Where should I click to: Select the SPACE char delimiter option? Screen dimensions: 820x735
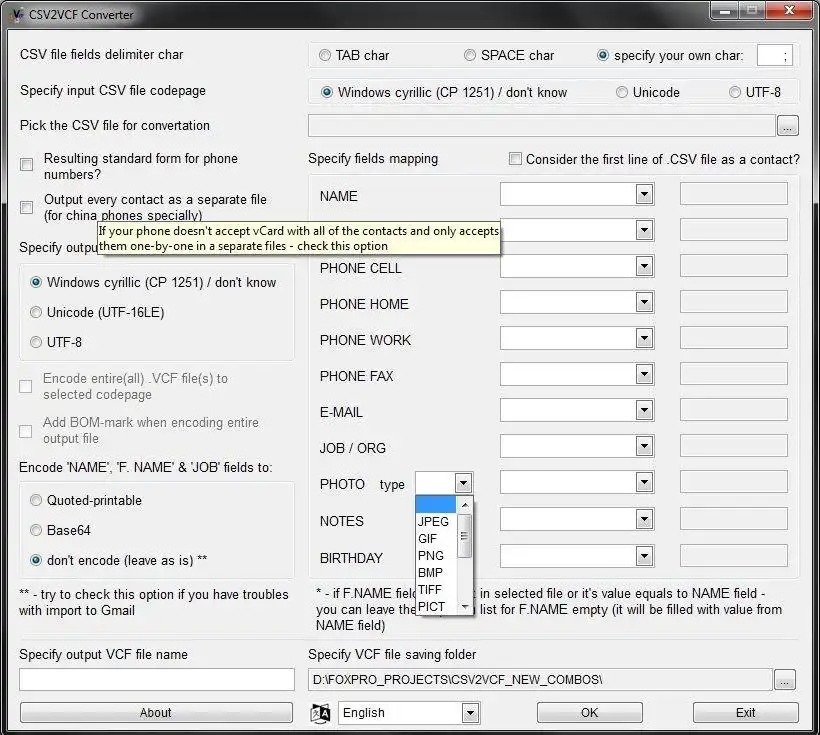470,55
